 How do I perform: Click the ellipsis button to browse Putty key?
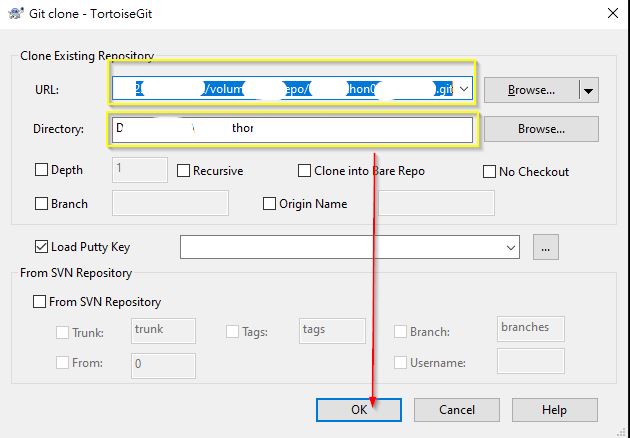point(546,247)
